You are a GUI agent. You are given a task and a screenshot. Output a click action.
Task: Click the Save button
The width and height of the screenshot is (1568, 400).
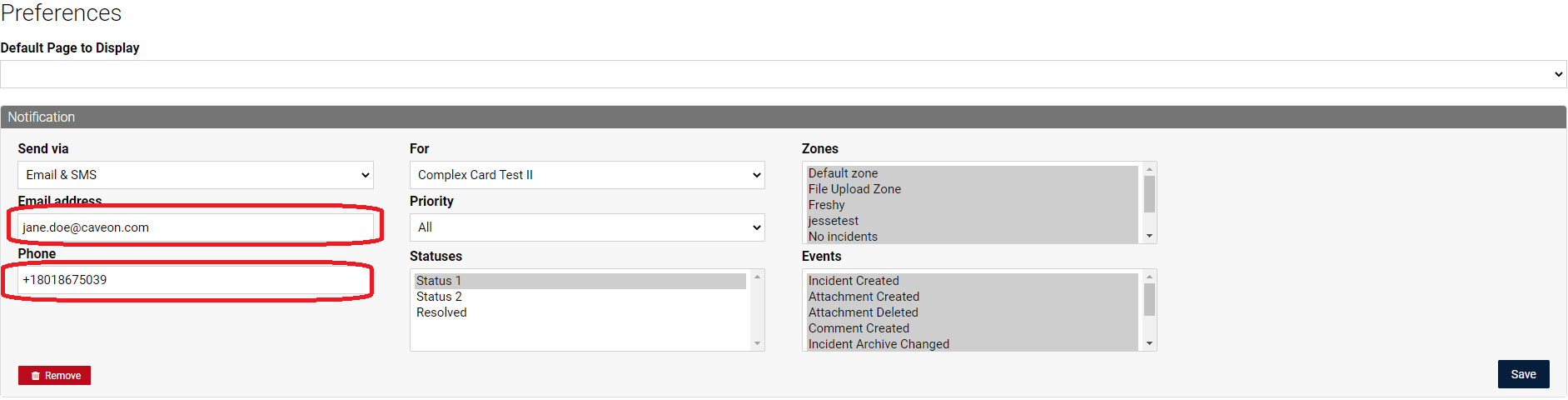point(1523,374)
